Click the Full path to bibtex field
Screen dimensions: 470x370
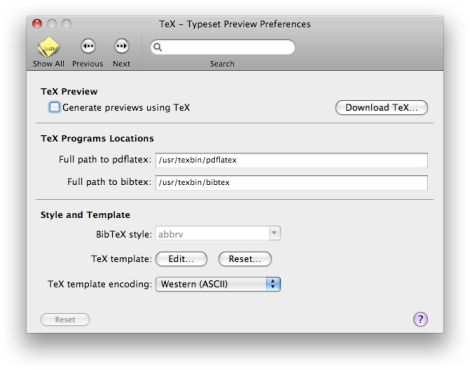(x=291, y=183)
